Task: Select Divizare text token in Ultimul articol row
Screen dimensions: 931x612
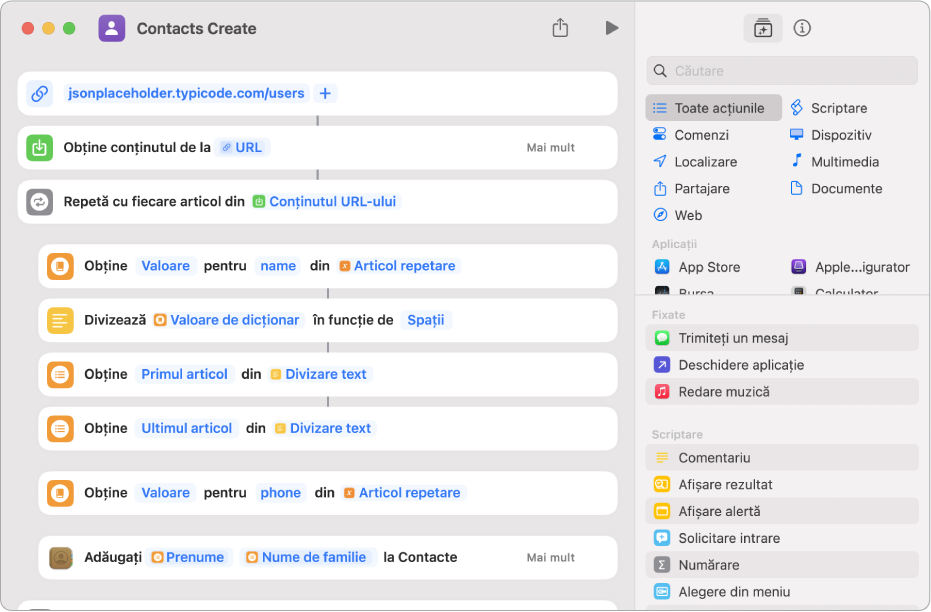Action: (x=324, y=428)
